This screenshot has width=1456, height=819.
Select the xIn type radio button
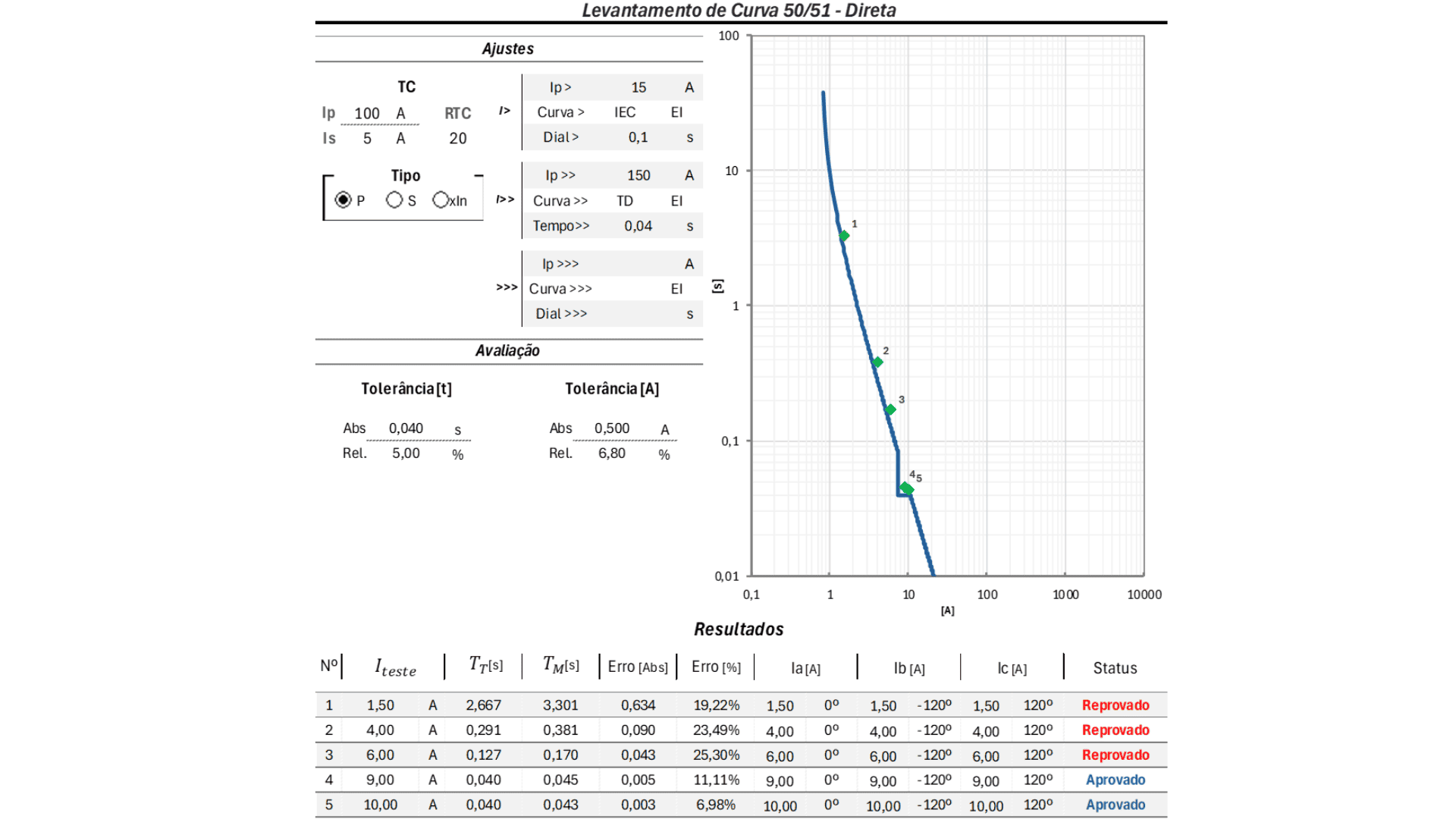(441, 199)
